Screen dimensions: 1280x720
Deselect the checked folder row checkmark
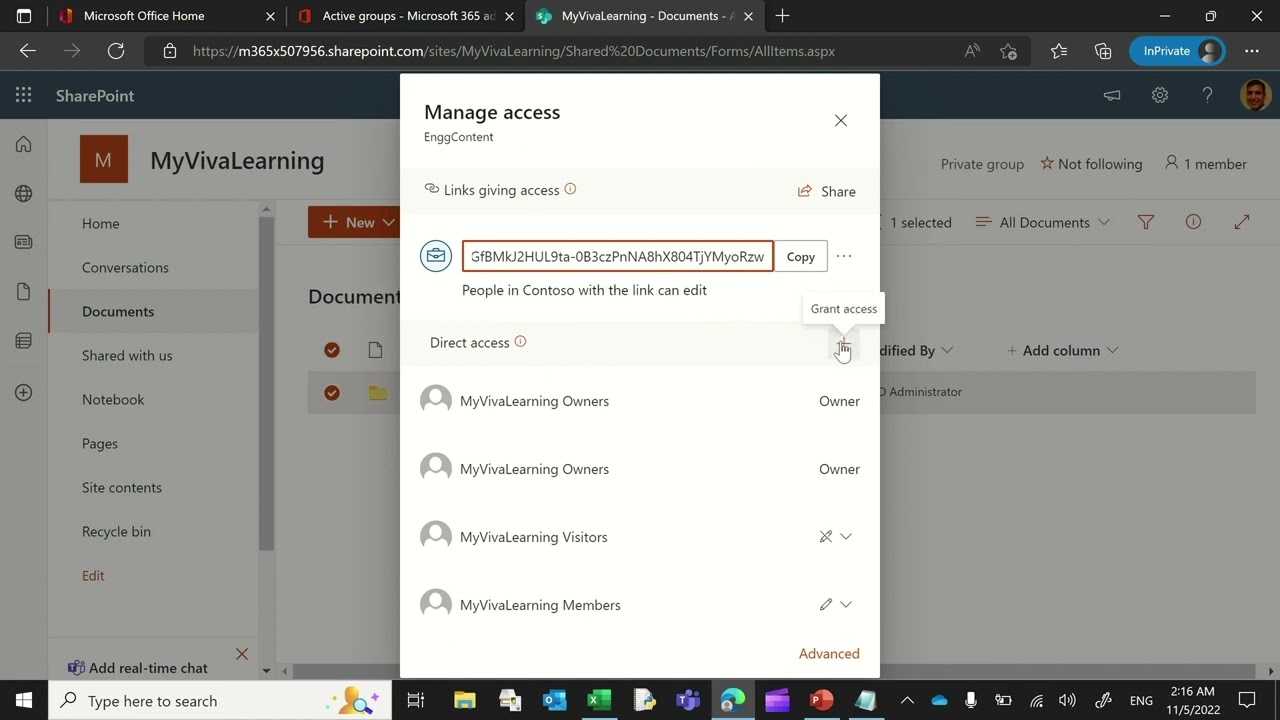[332, 393]
